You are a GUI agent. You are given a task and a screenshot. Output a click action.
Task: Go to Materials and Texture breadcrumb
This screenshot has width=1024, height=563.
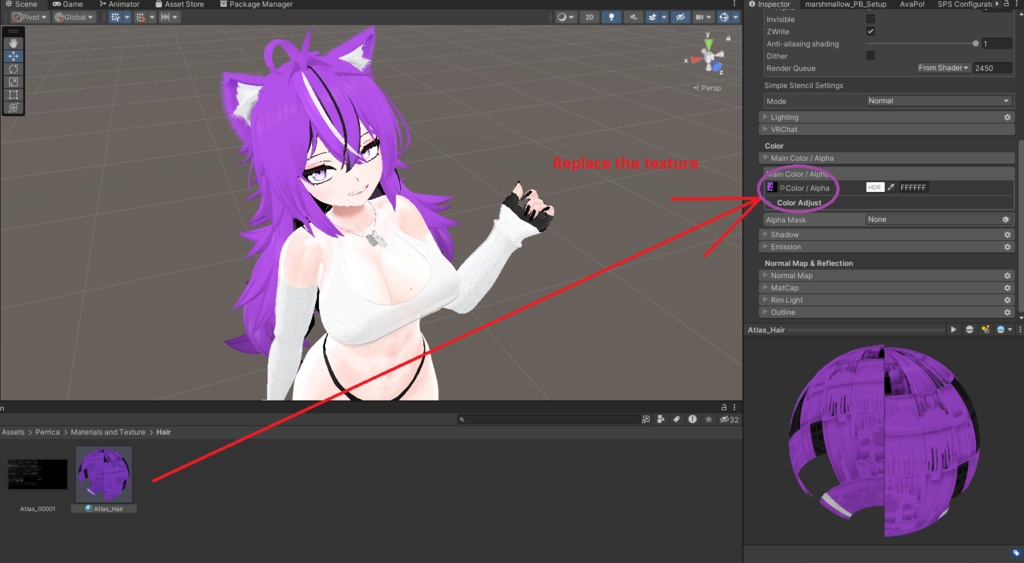click(x=108, y=432)
